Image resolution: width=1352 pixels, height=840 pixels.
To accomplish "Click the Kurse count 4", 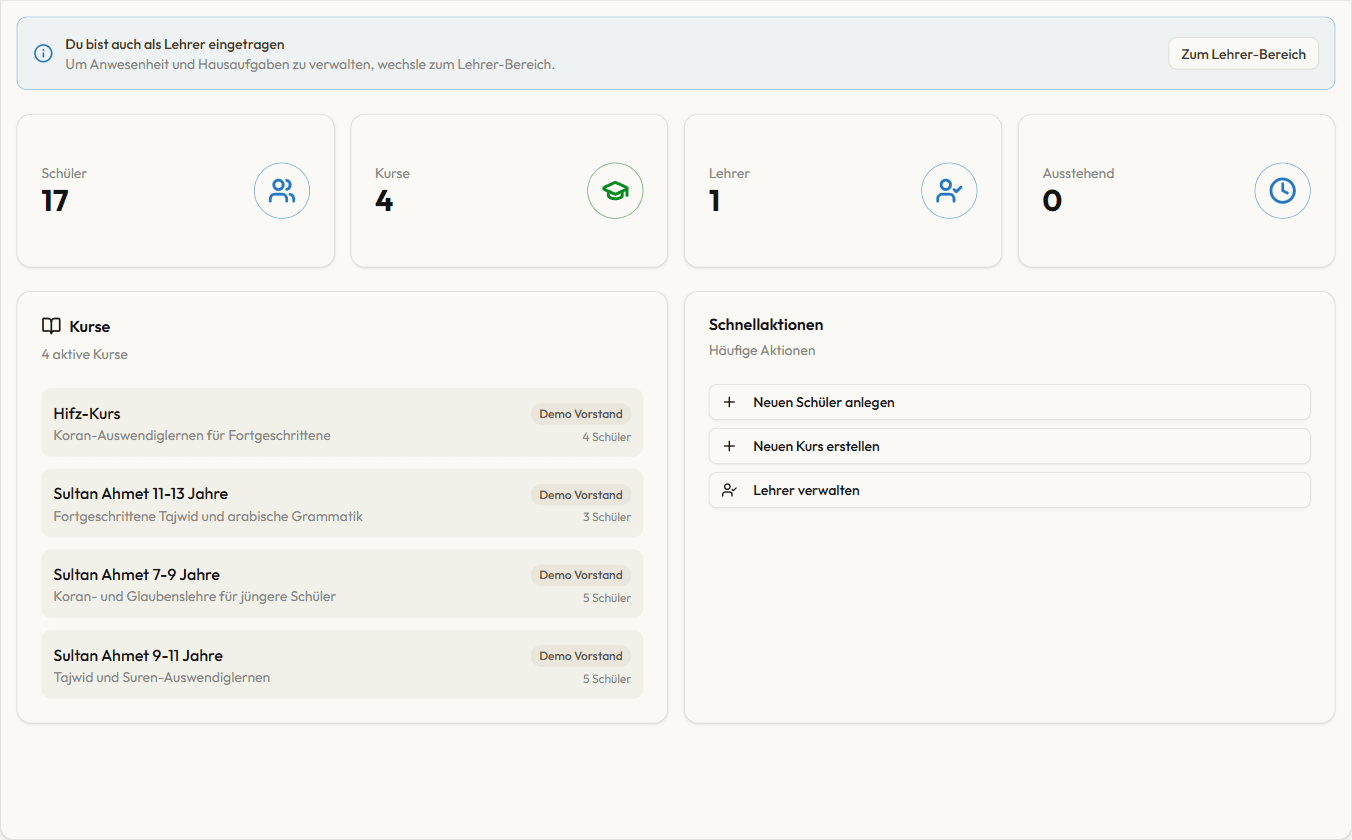I will tap(384, 201).
